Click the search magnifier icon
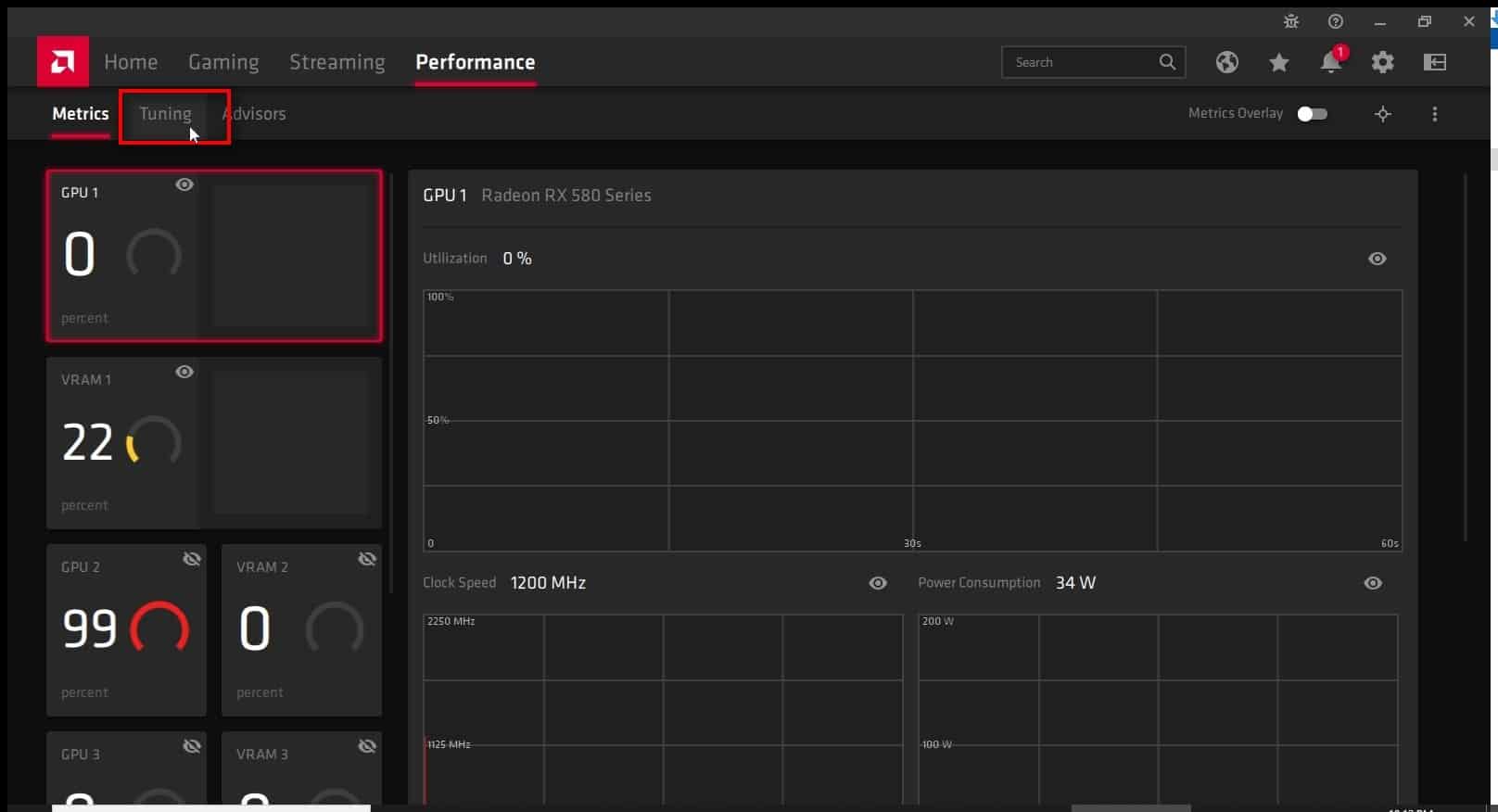 click(x=1167, y=62)
